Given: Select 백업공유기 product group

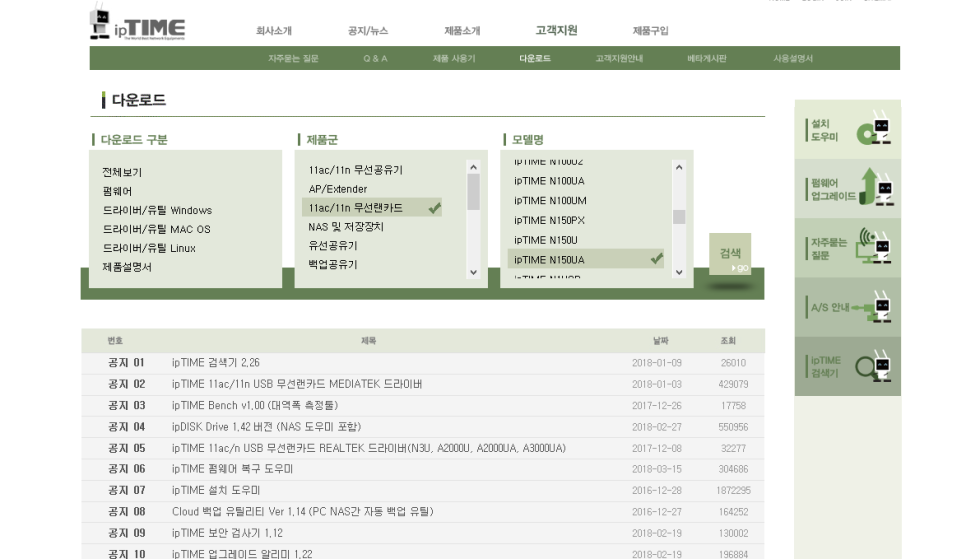Looking at the screenshot, I should coord(333,264).
